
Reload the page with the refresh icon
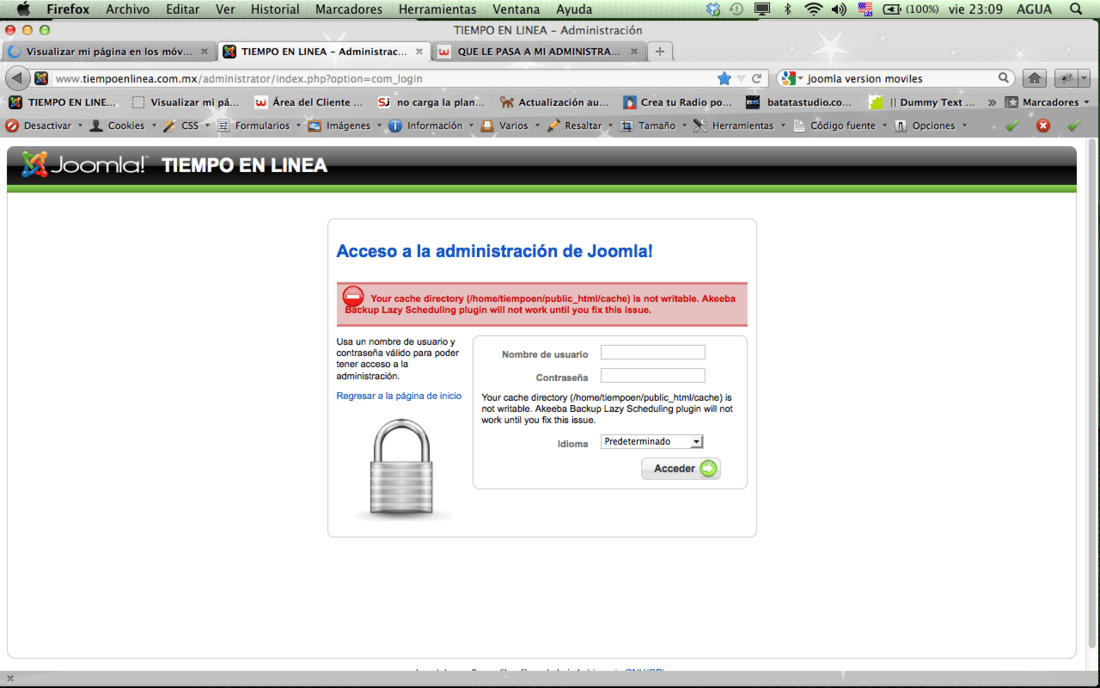756,79
